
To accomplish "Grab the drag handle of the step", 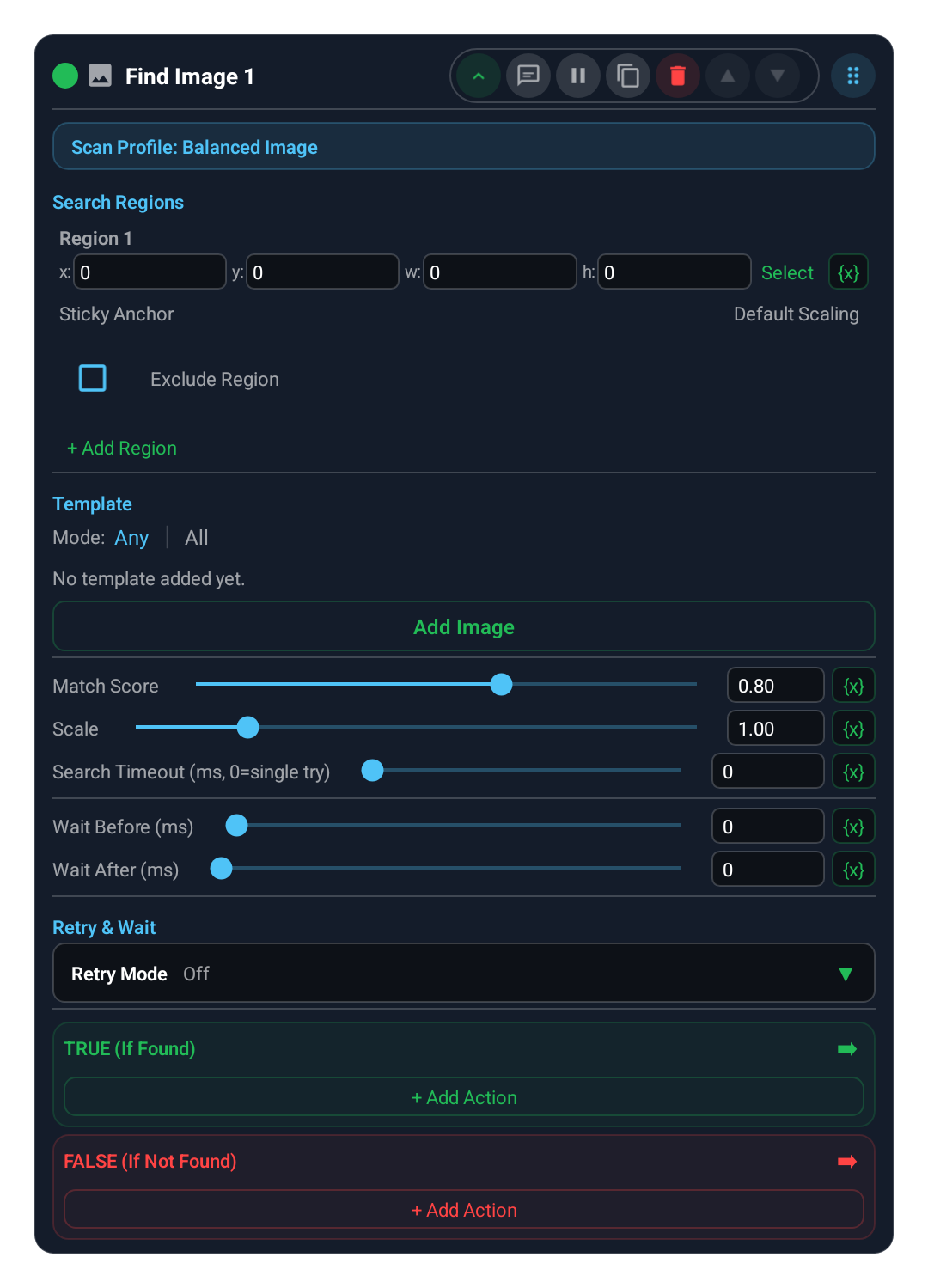I will 853,76.
